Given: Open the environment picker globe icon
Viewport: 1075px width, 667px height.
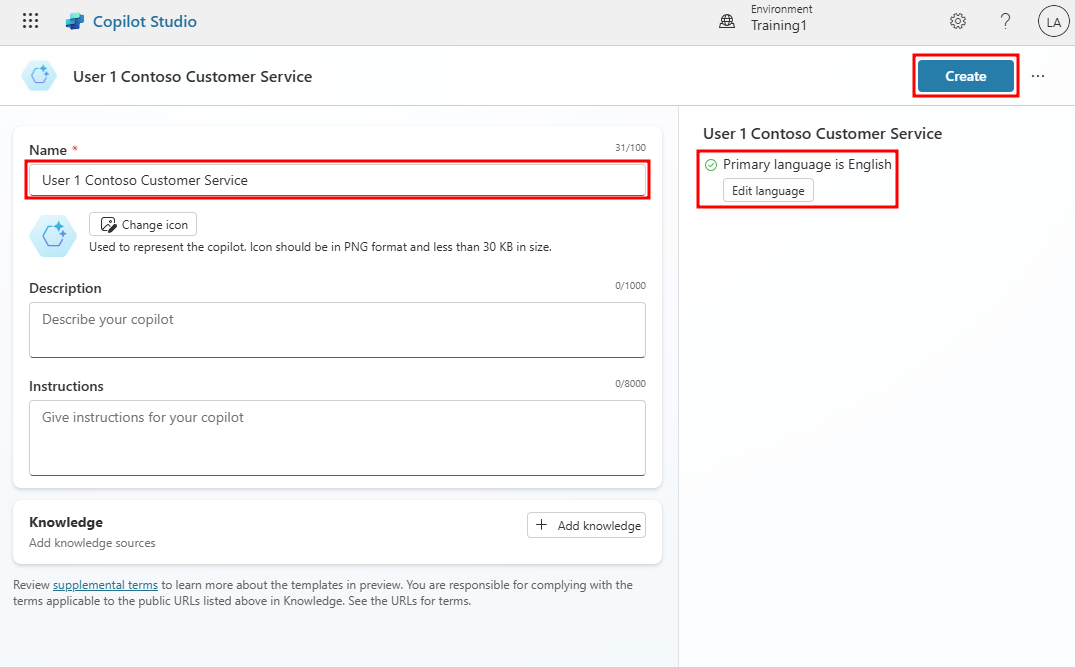Looking at the screenshot, I should [727, 22].
